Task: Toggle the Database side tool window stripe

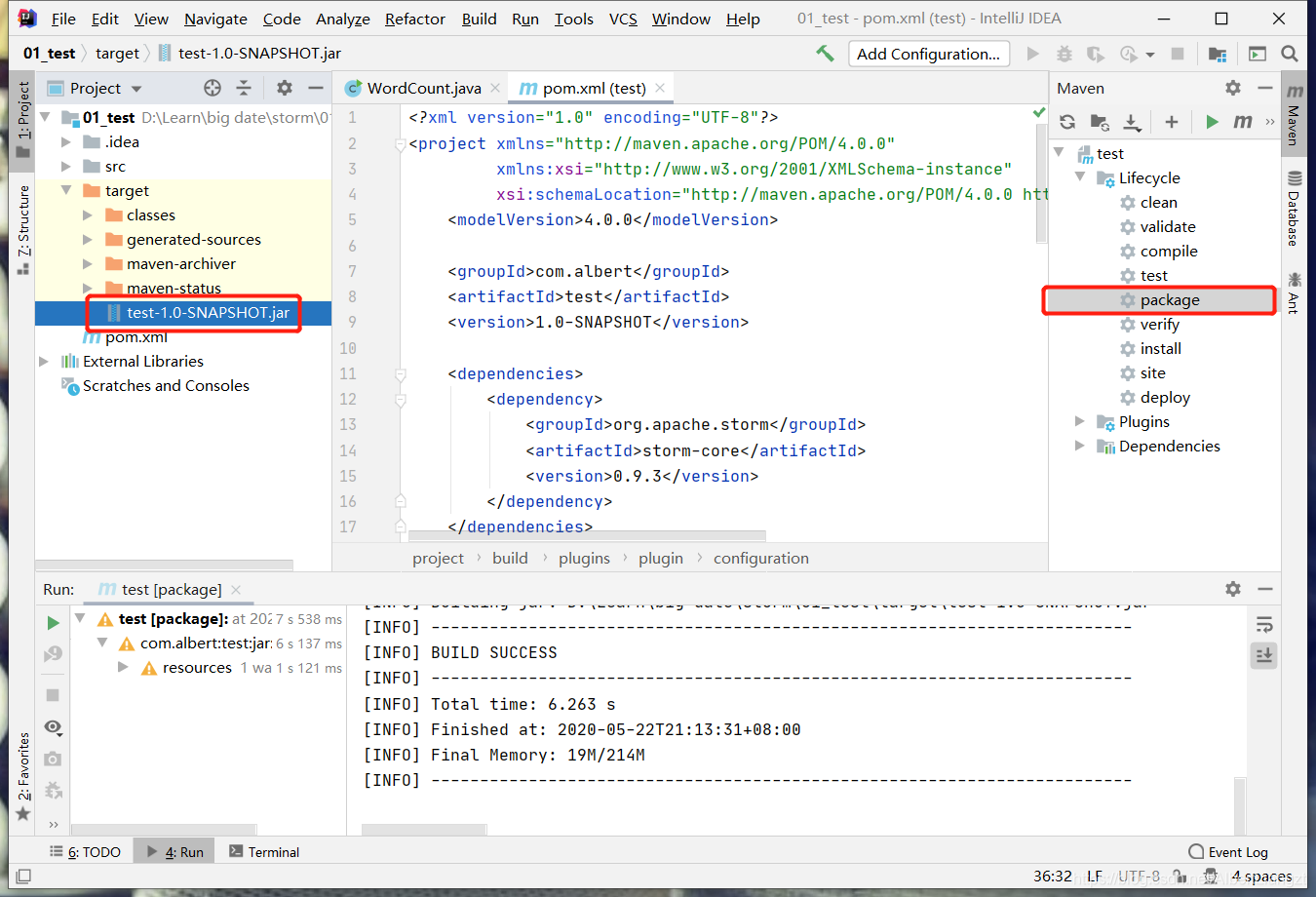Action: [x=1294, y=210]
